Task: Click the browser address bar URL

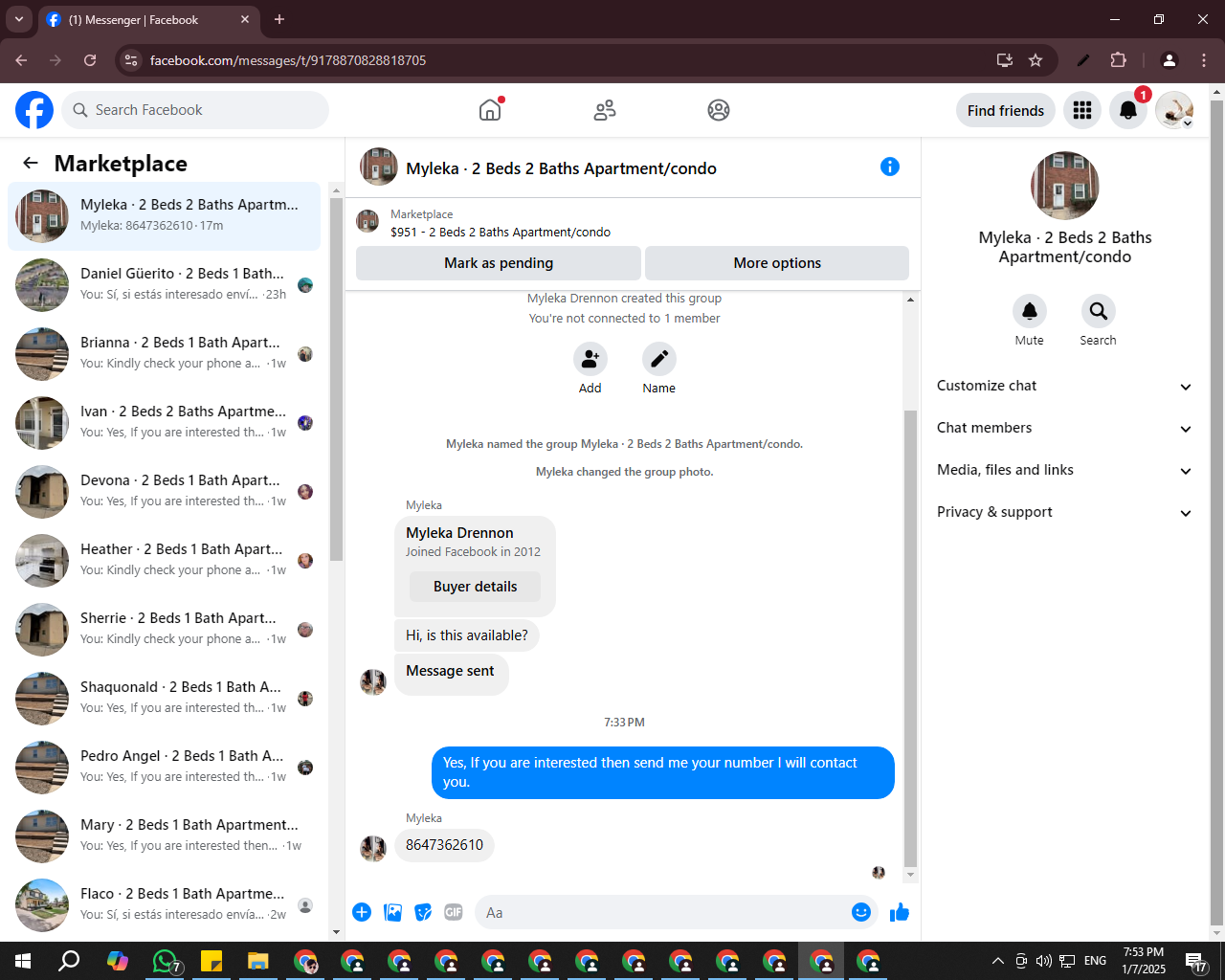Action: tap(288, 60)
